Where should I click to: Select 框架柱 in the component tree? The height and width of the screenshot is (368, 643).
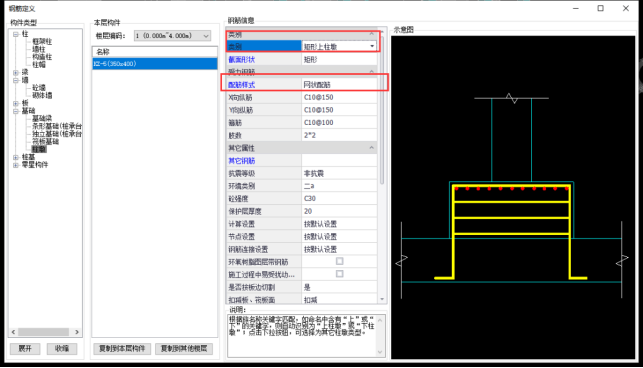tap(42, 41)
